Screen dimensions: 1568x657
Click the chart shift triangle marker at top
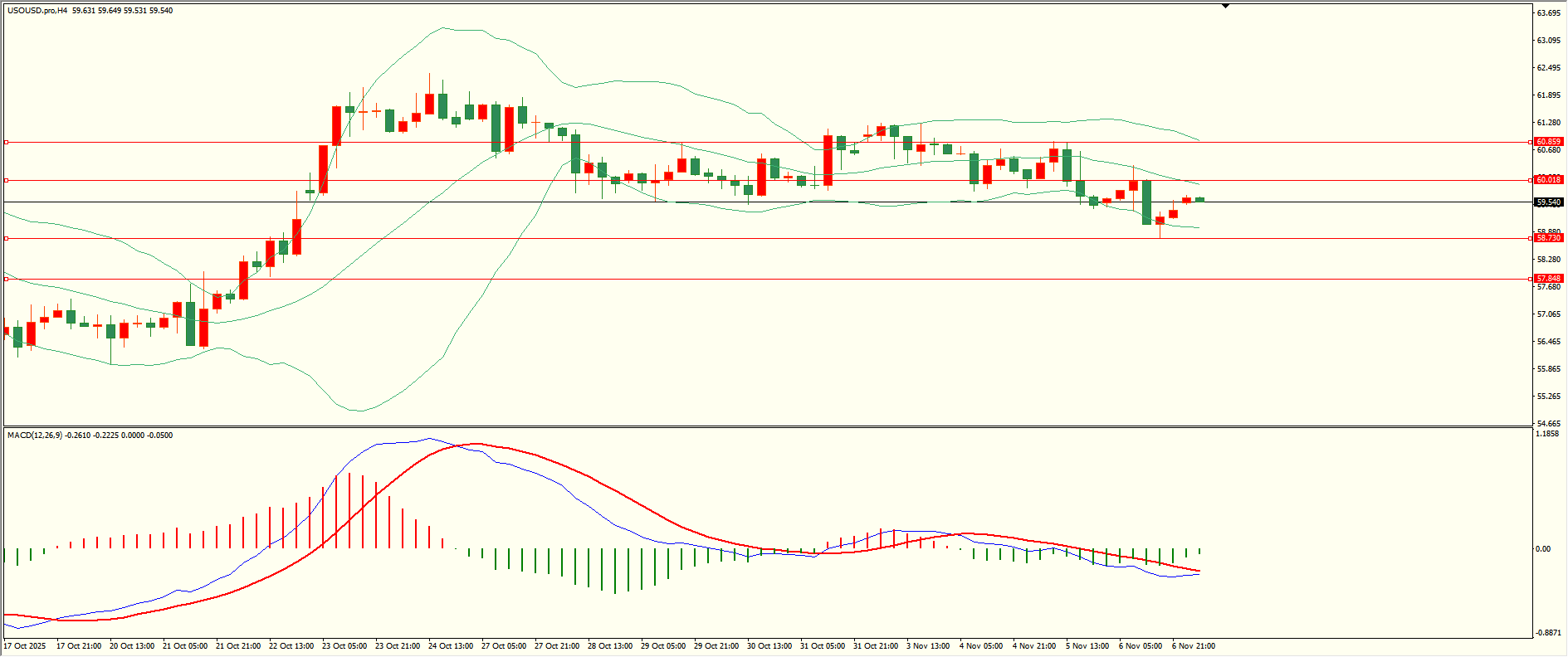[x=1225, y=6]
